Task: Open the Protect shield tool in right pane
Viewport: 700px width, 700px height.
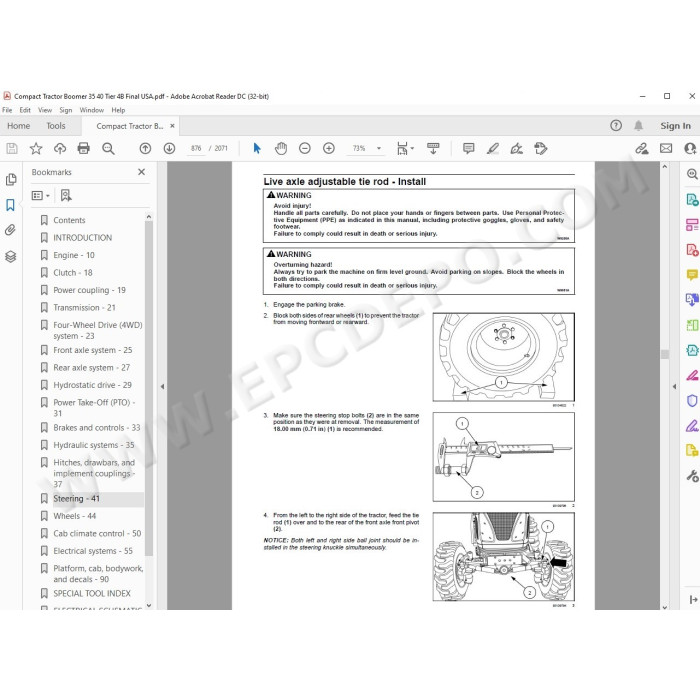Action: click(692, 400)
